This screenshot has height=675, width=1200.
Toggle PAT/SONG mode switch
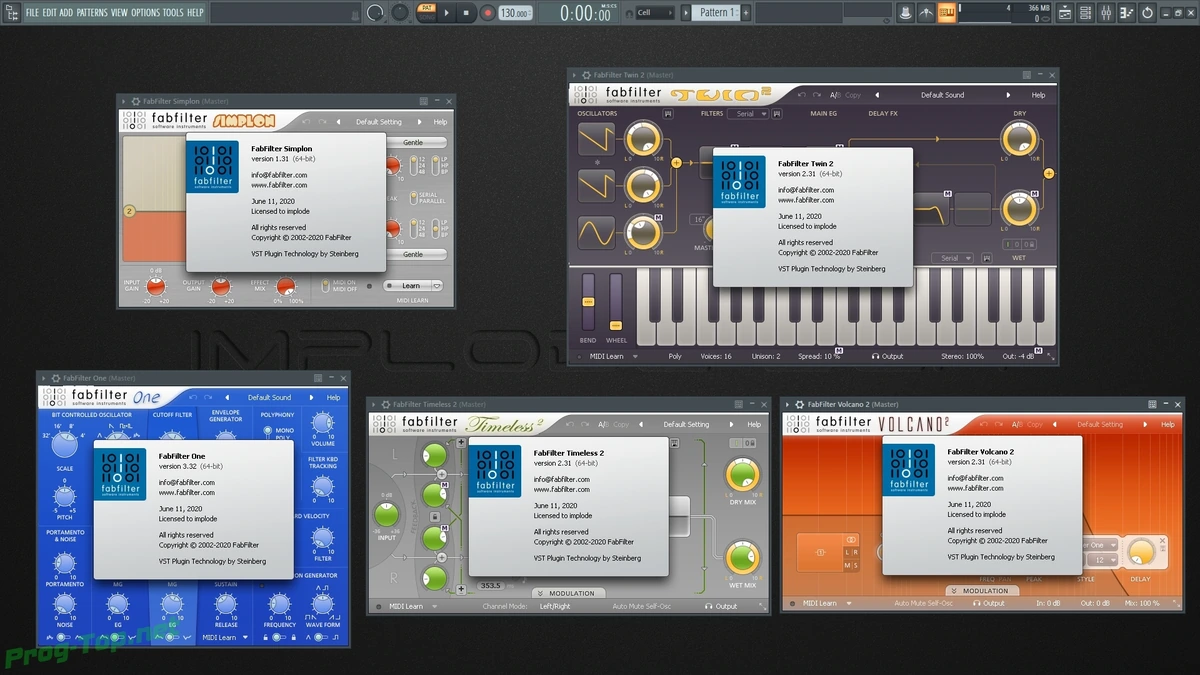(426, 13)
